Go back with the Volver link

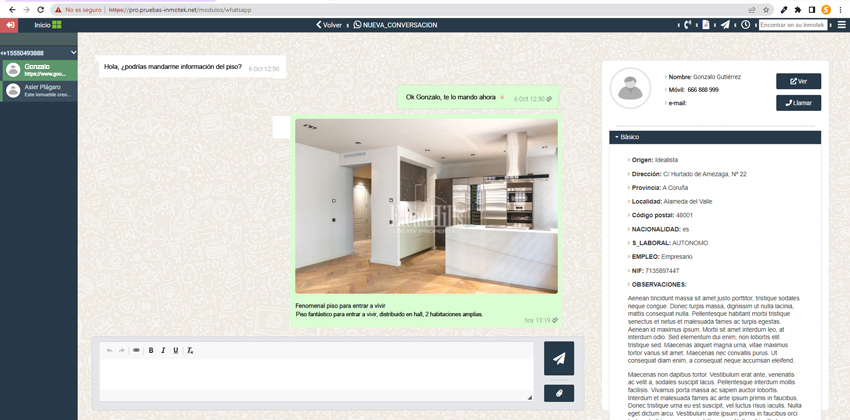pos(329,25)
